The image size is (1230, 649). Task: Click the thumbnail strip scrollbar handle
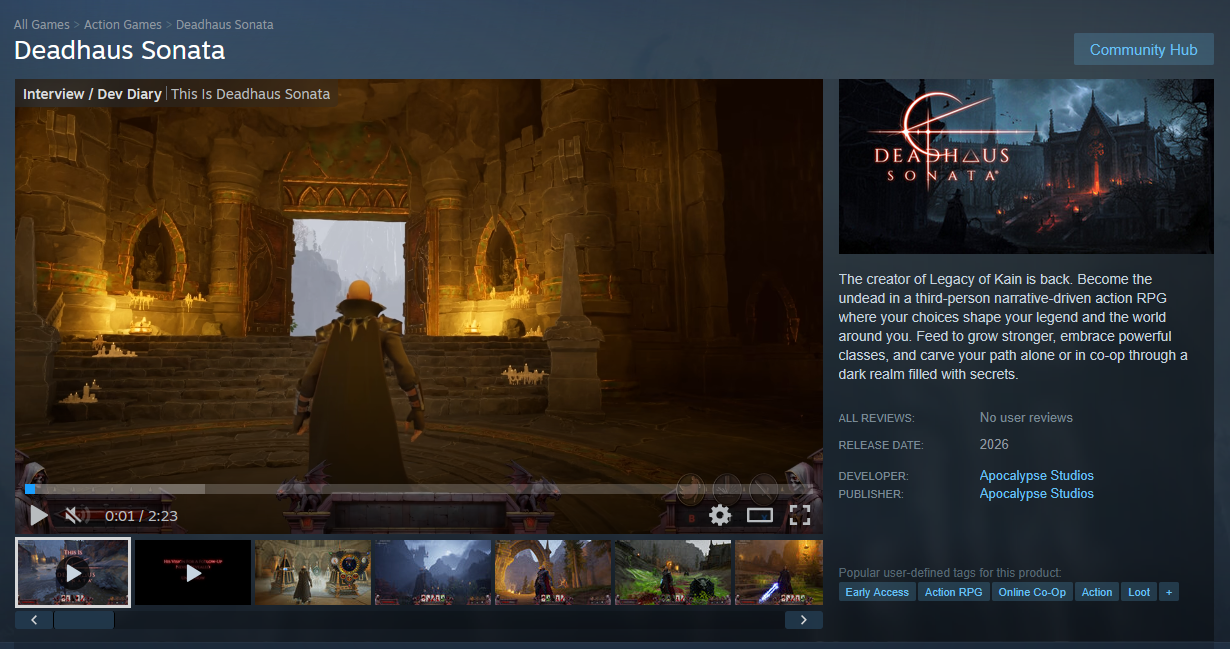[x=84, y=620]
